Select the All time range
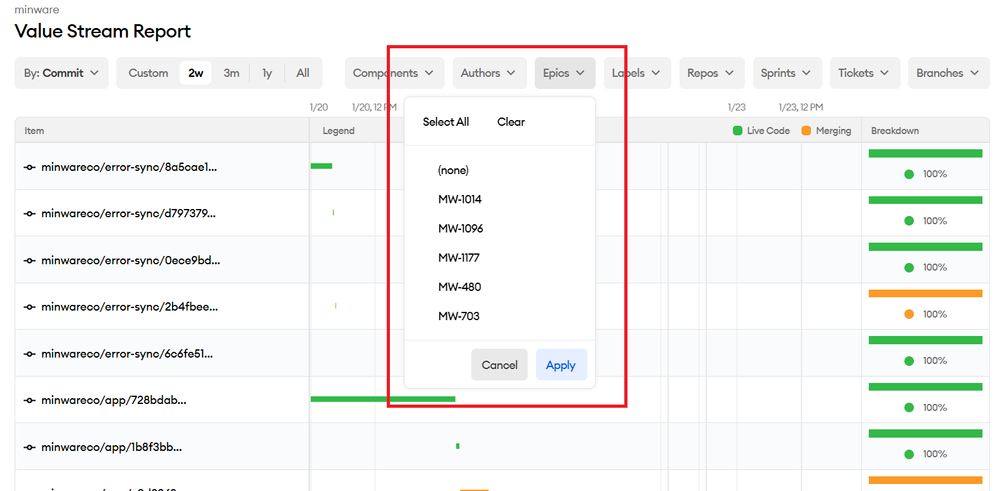 [303, 73]
